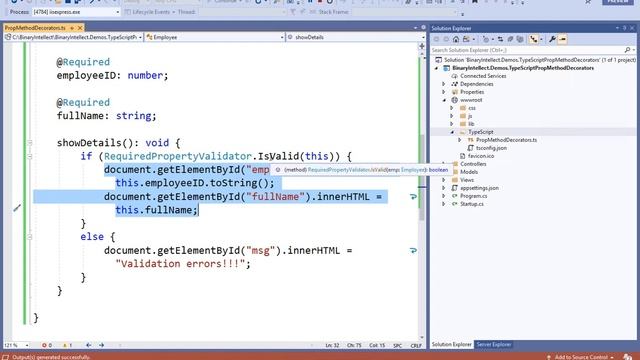640x360 pixels.
Task: Click the warnings count indicator
Action: click(67, 345)
